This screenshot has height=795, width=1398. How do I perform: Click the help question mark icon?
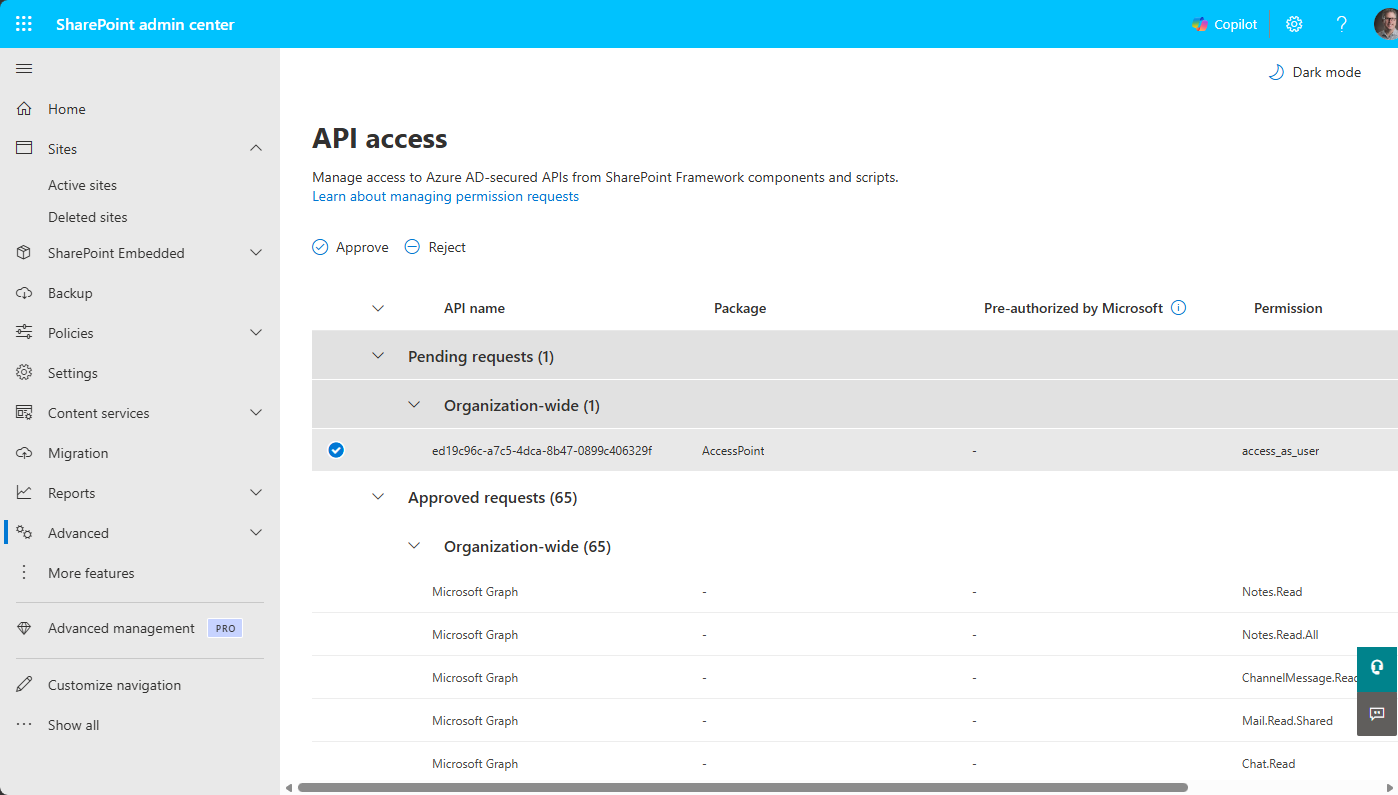tap(1342, 24)
